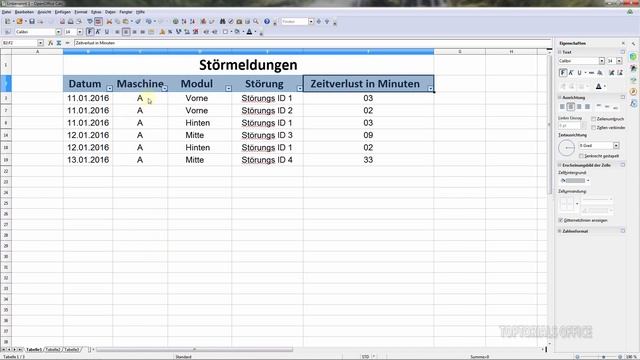Open the Maschine autofilter dropdown
The height and width of the screenshot is (360, 640).
(x=164, y=88)
